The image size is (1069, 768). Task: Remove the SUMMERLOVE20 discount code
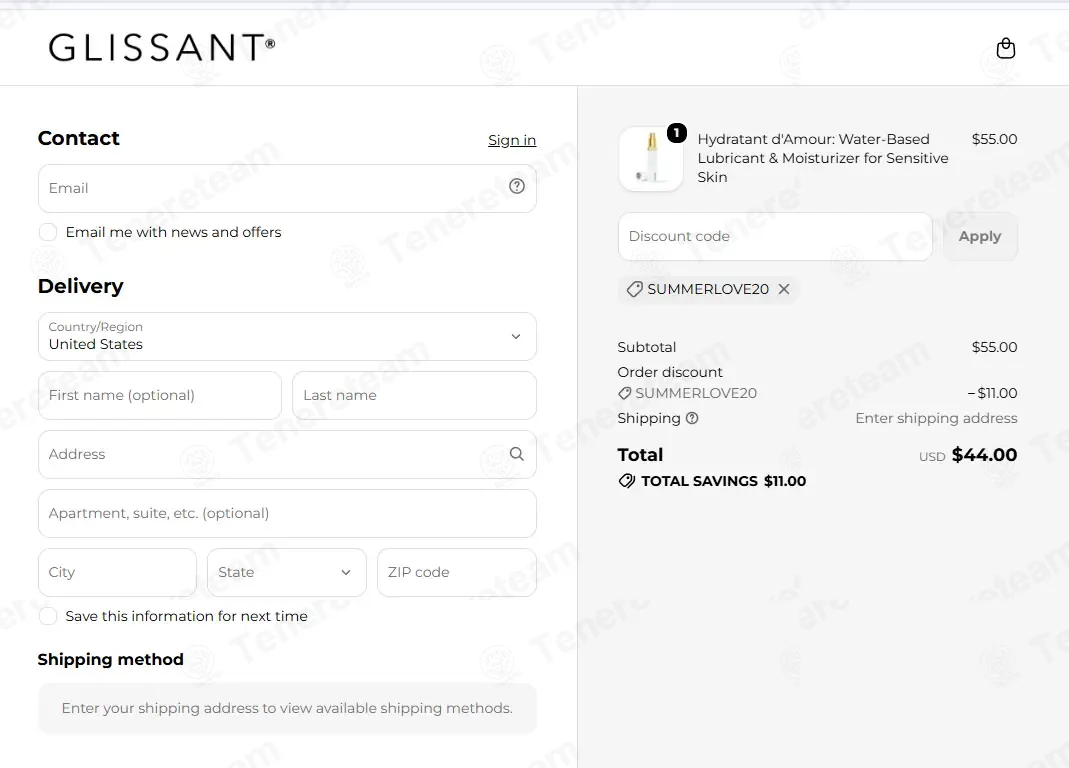tap(784, 289)
